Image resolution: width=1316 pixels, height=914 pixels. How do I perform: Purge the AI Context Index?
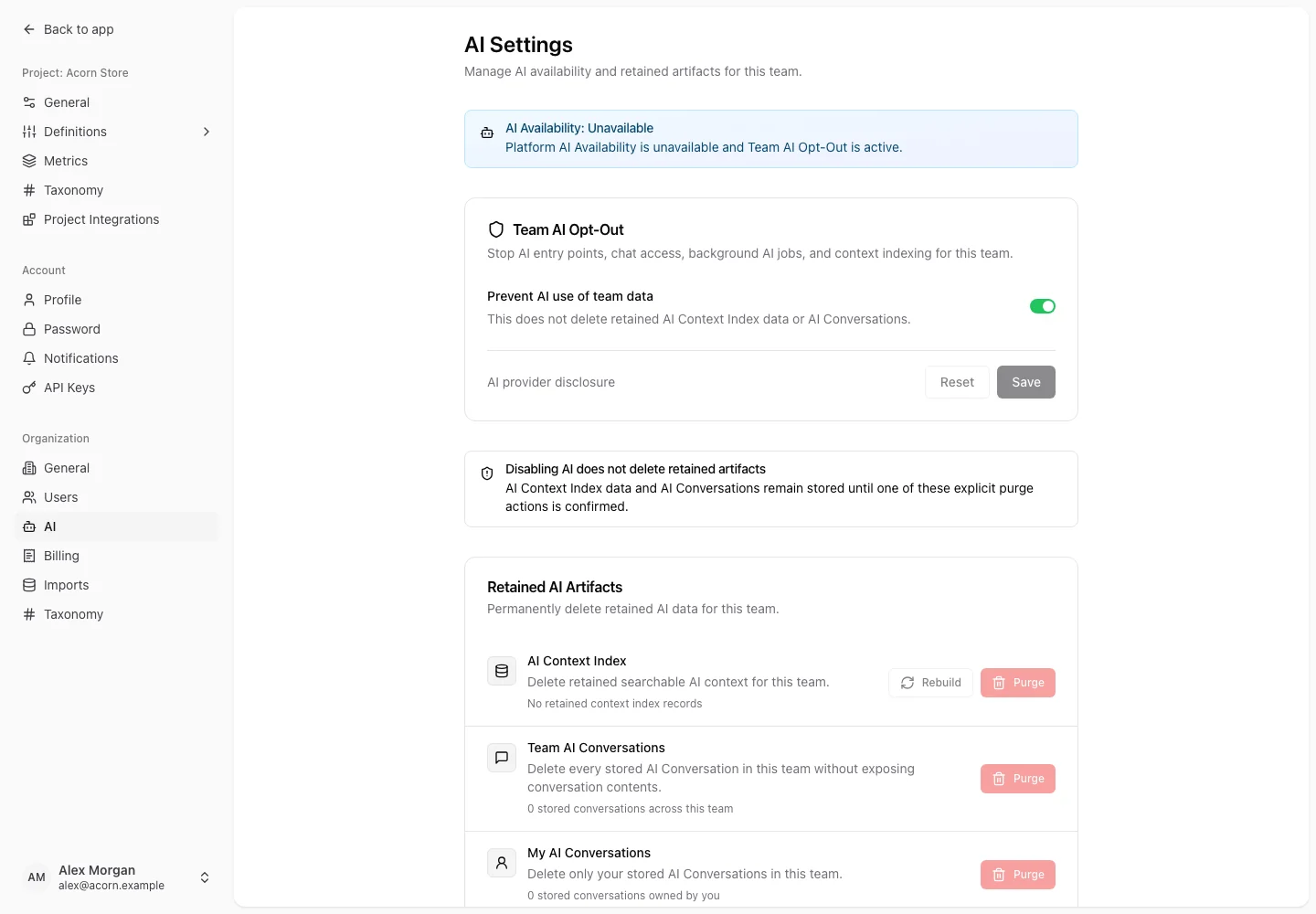click(x=1018, y=683)
